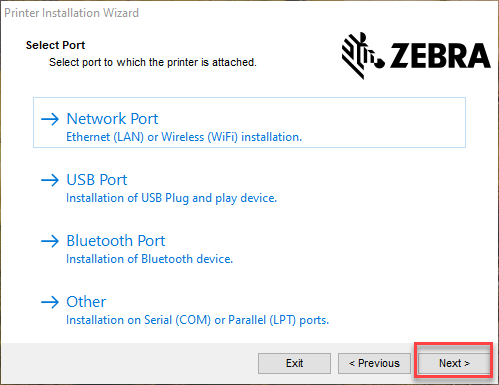Choose the USB Port option title
Image resolution: width=499 pixels, height=385 pixels.
[97, 180]
